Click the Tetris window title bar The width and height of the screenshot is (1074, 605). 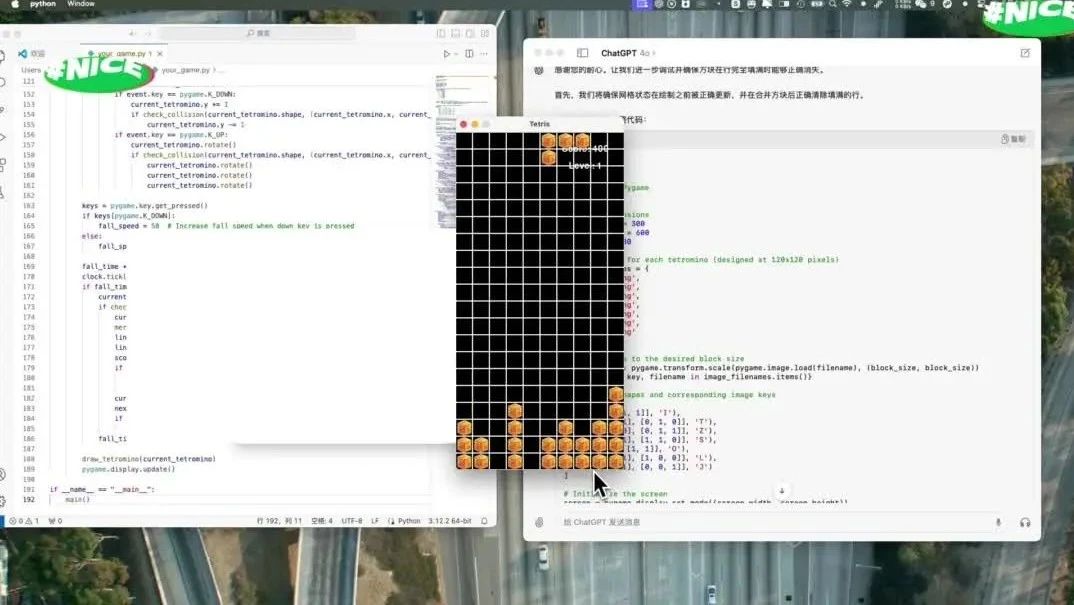pos(540,124)
